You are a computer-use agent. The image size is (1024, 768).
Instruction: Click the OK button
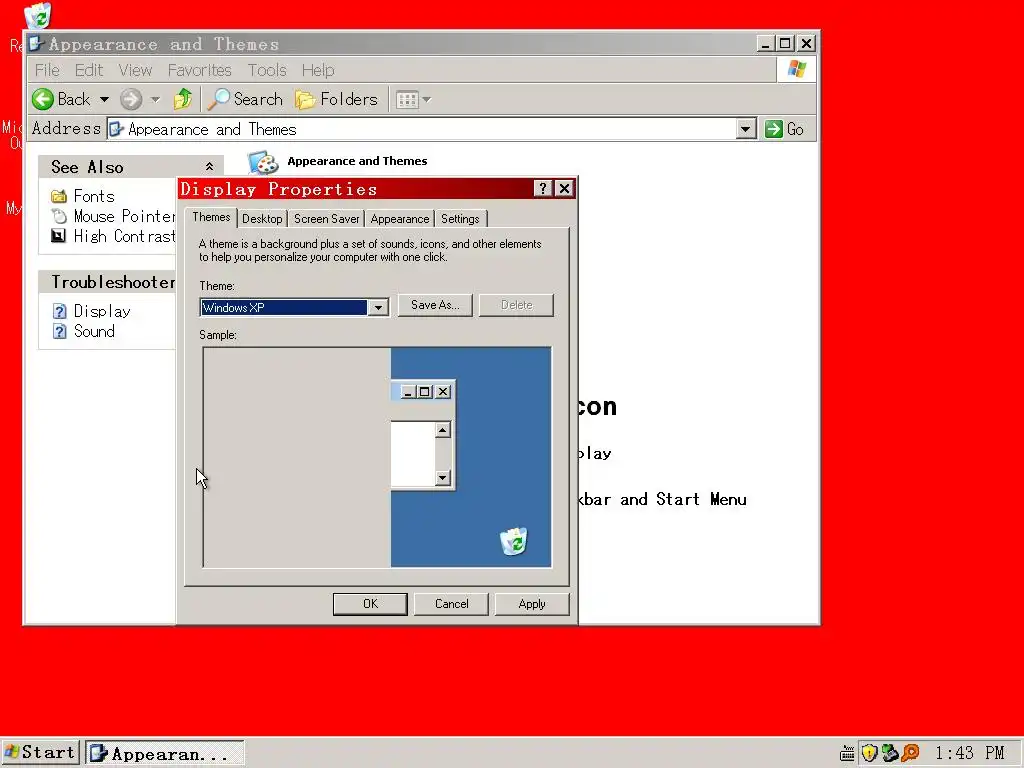[370, 604]
